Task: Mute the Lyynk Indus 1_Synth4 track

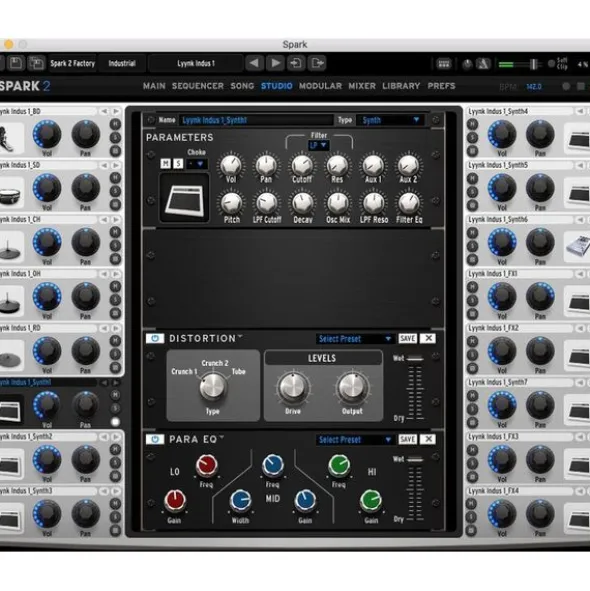Action: coord(472,124)
